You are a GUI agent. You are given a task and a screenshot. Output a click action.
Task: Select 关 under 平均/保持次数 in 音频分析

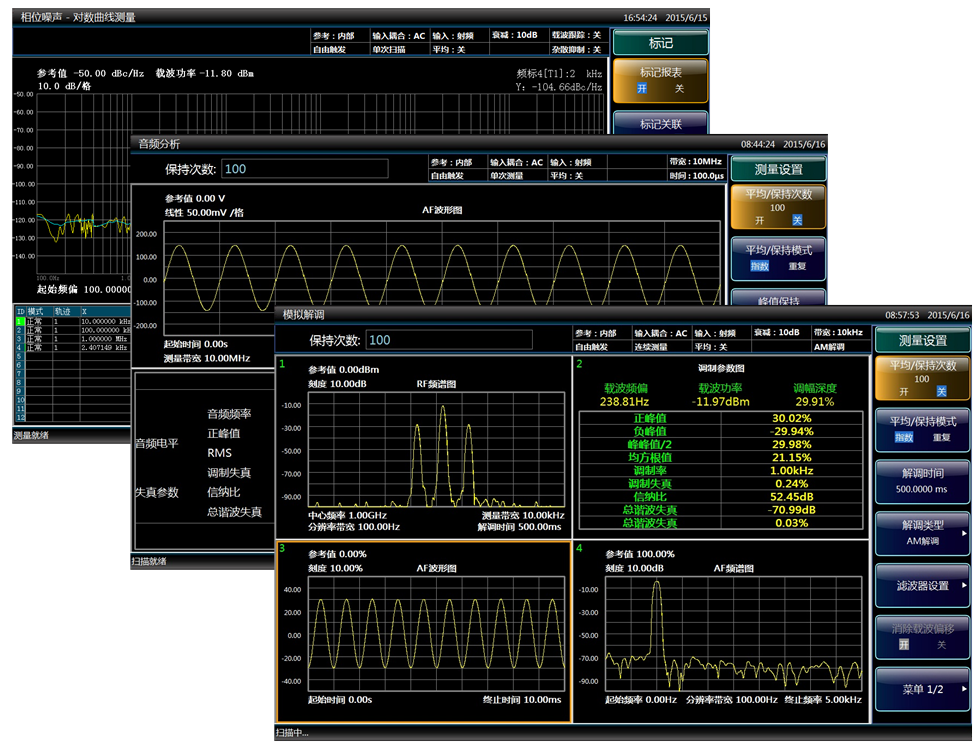coord(797,220)
